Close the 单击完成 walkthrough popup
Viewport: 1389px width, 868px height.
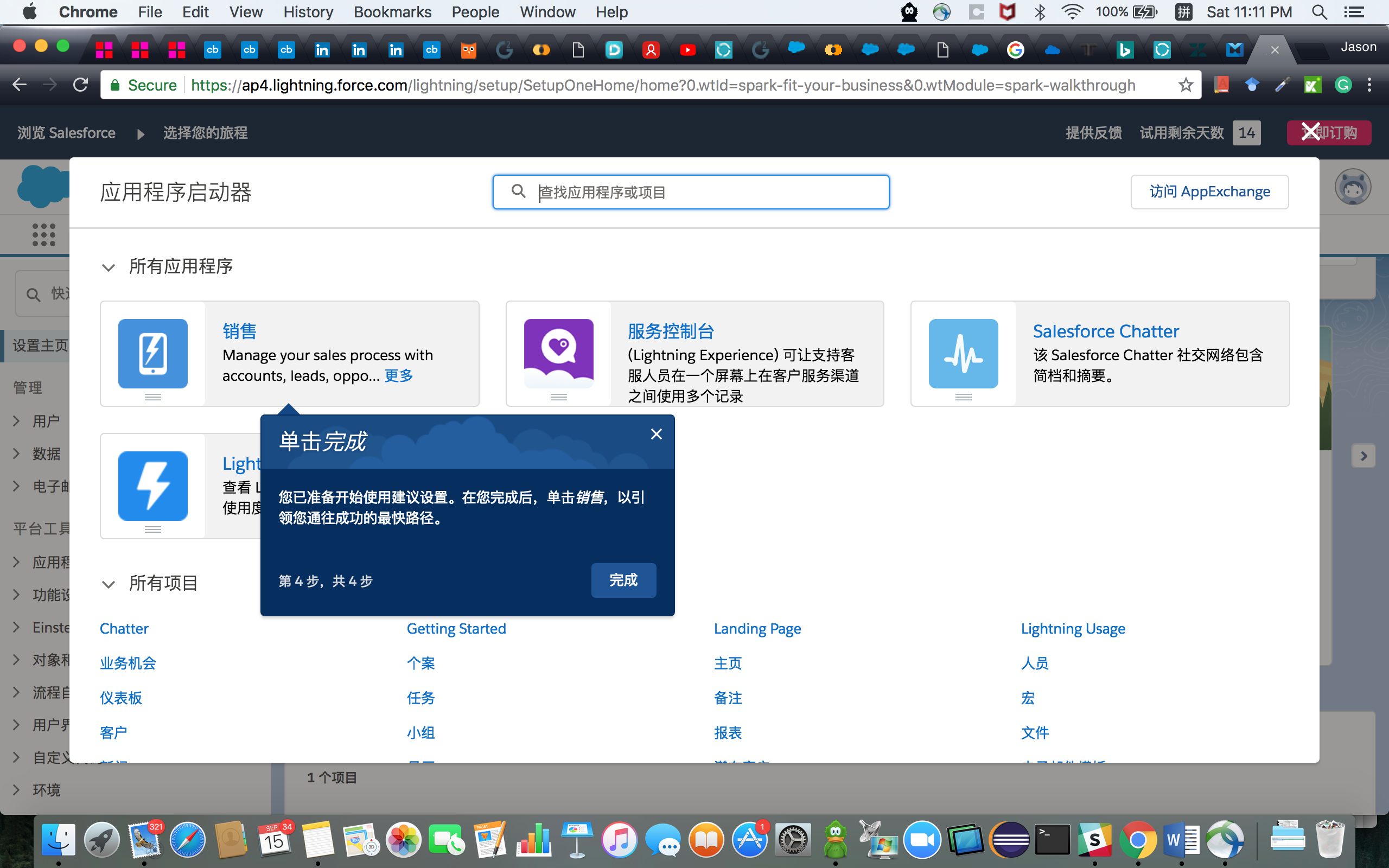click(656, 434)
